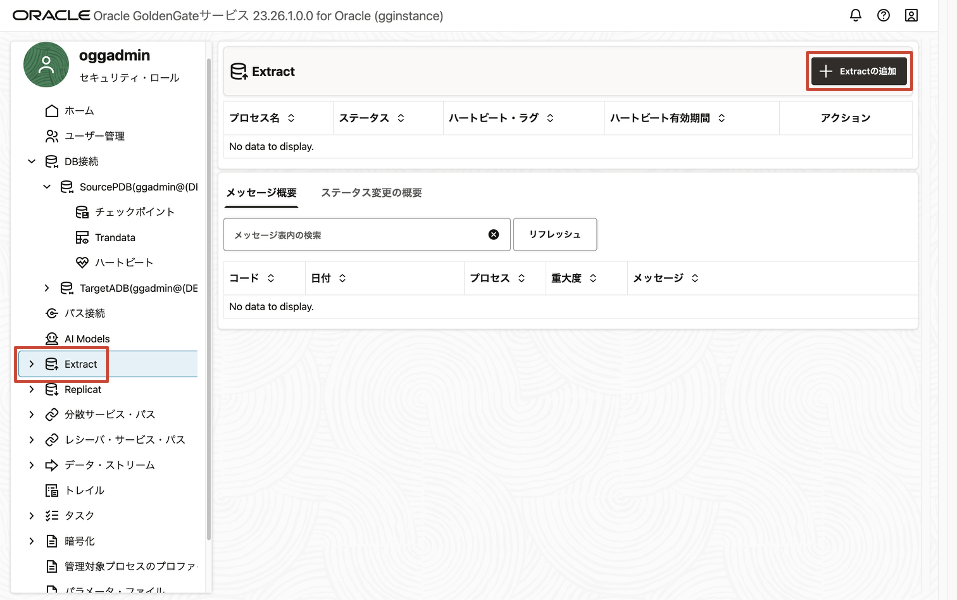Click the notifications bell icon
This screenshot has width=957, height=600.
pos(855,16)
